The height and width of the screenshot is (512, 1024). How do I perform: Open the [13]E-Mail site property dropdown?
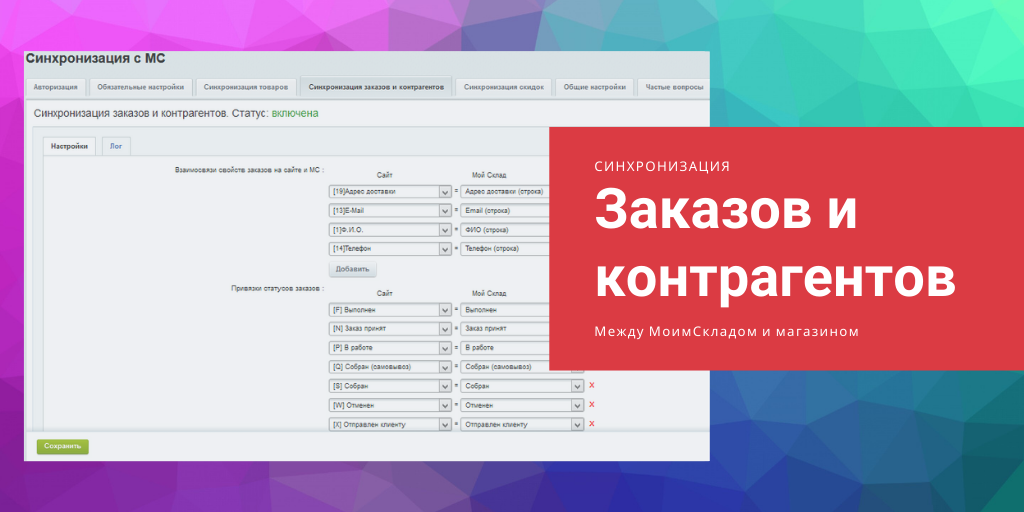click(x=390, y=210)
